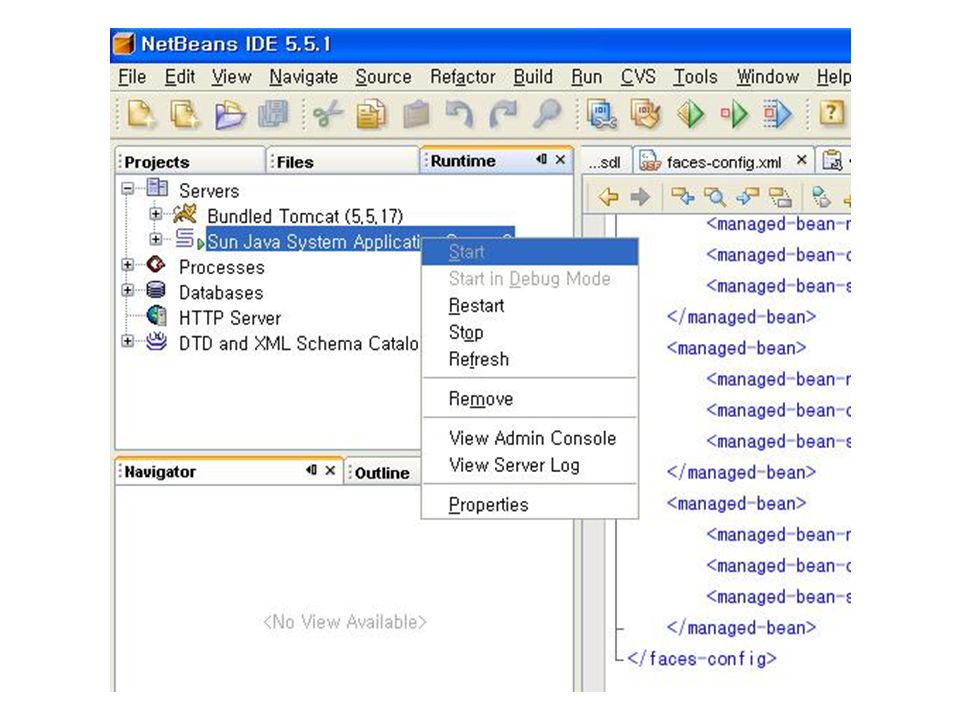This screenshot has width=960, height=720.
Task: Minimize the Runtime window with slide icon
Action: click(541, 159)
